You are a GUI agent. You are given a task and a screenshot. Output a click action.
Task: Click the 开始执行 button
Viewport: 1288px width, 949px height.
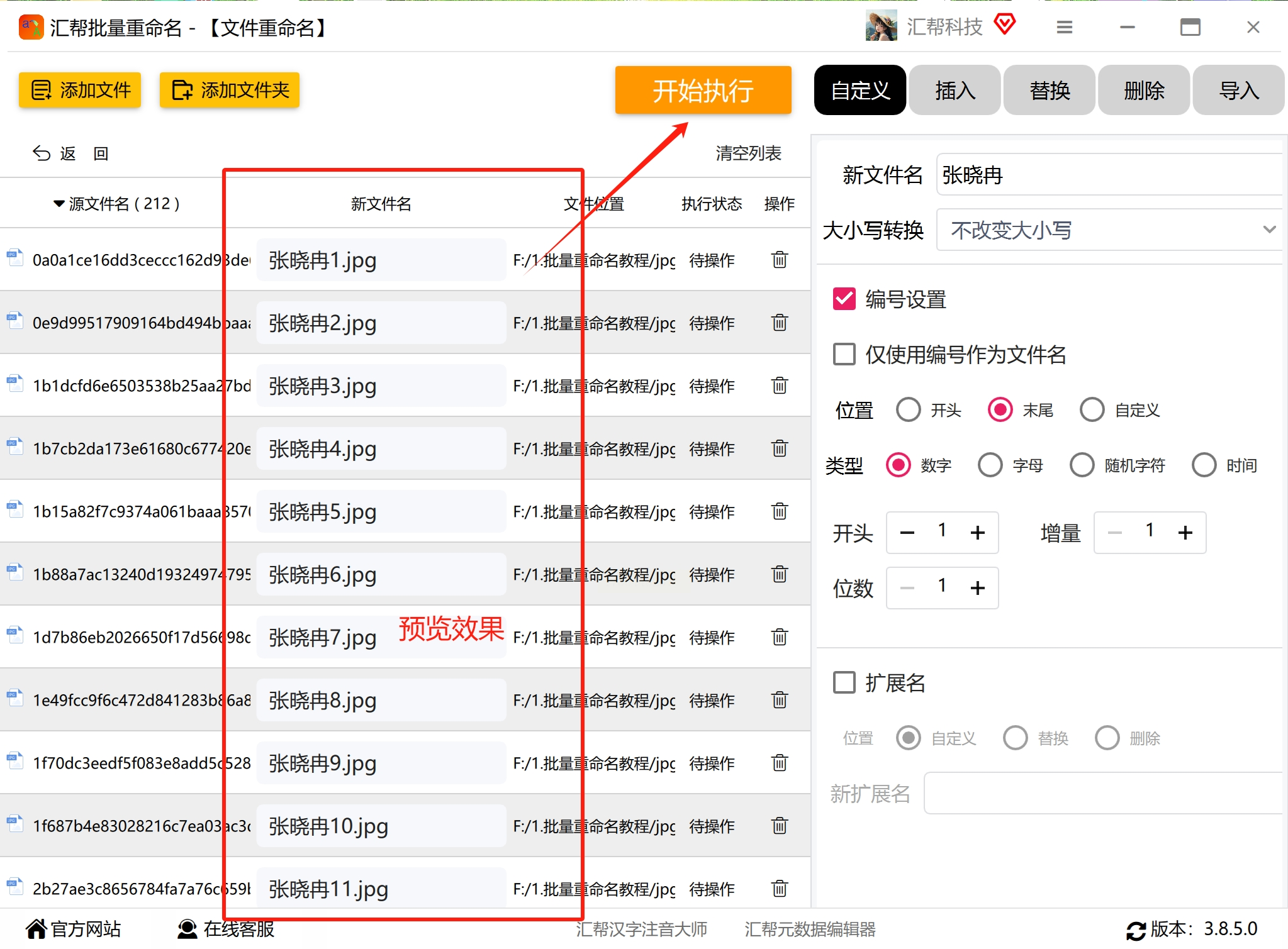[703, 91]
